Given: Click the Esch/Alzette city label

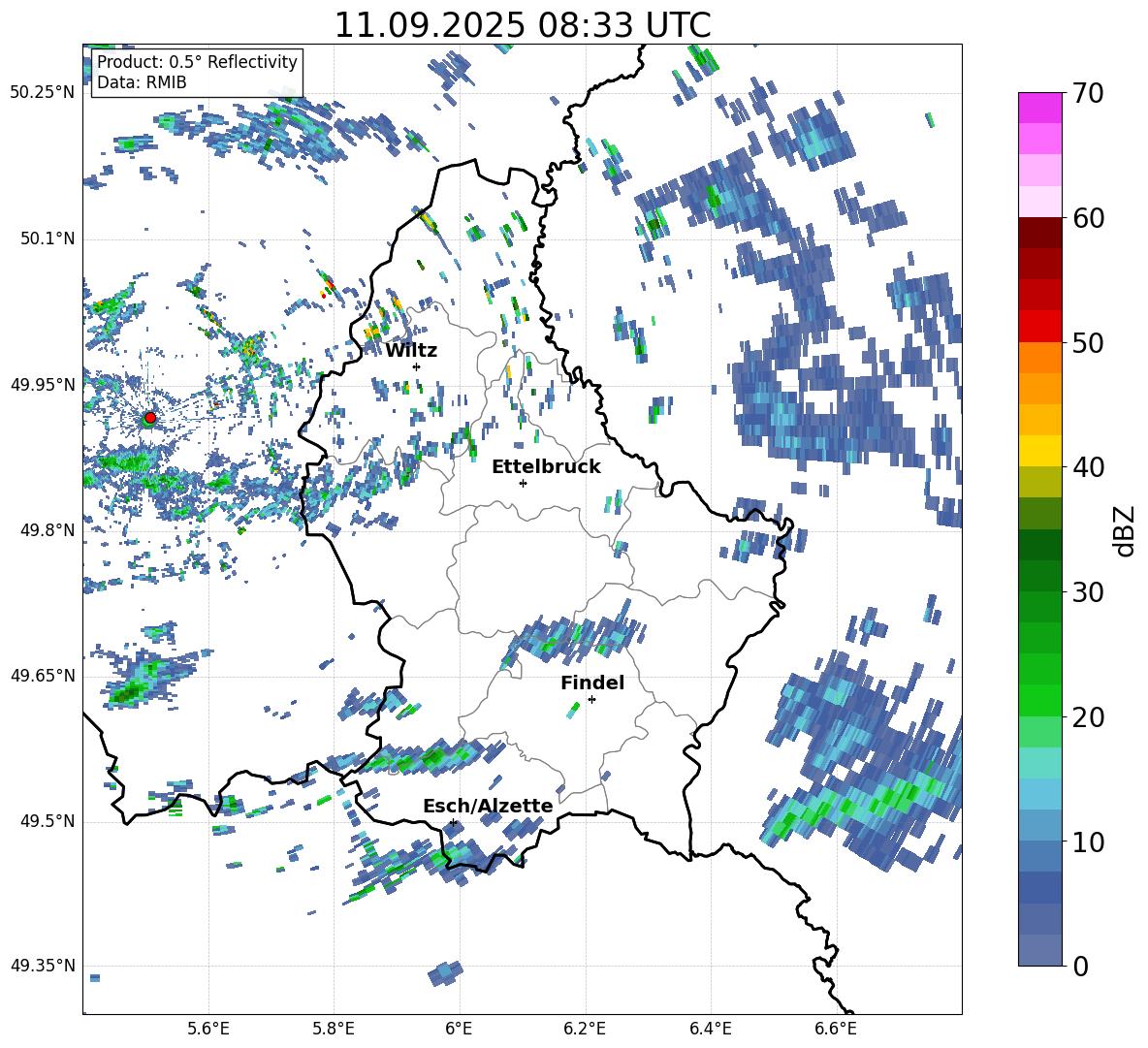Looking at the screenshot, I should pyautogui.click(x=488, y=806).
